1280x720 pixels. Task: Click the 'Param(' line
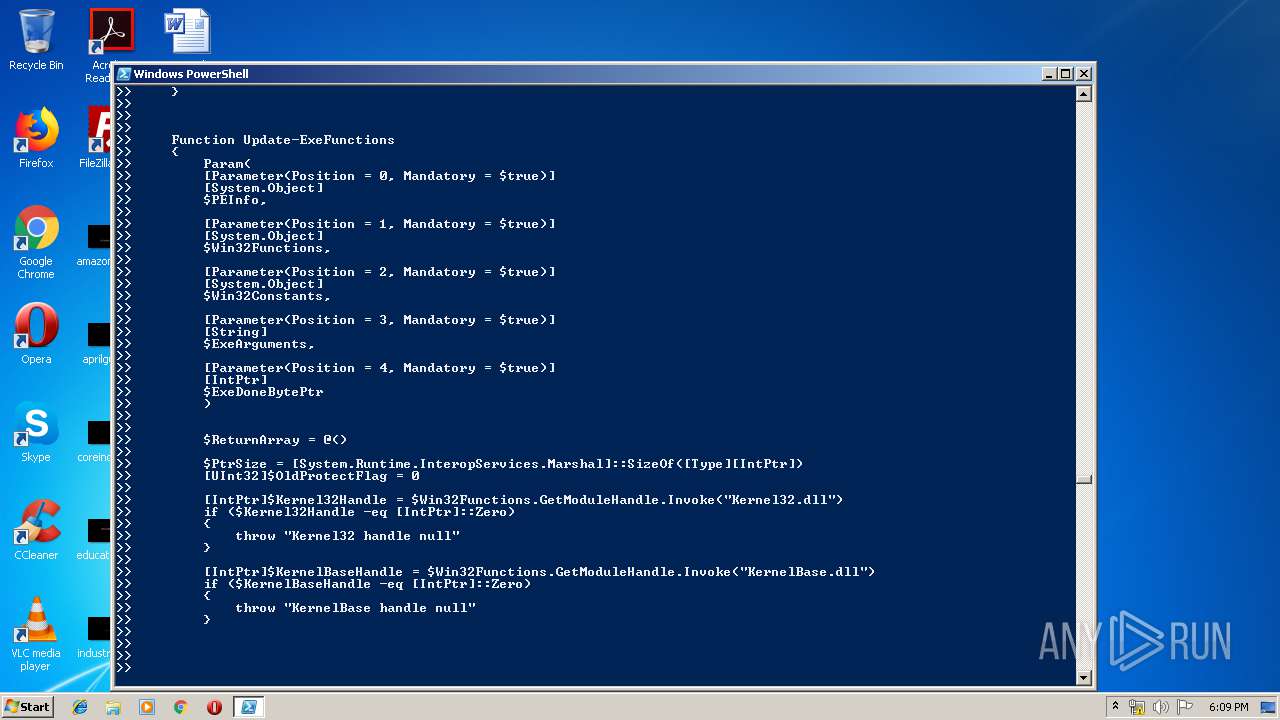pyautogui.click(x=227, y=164)
